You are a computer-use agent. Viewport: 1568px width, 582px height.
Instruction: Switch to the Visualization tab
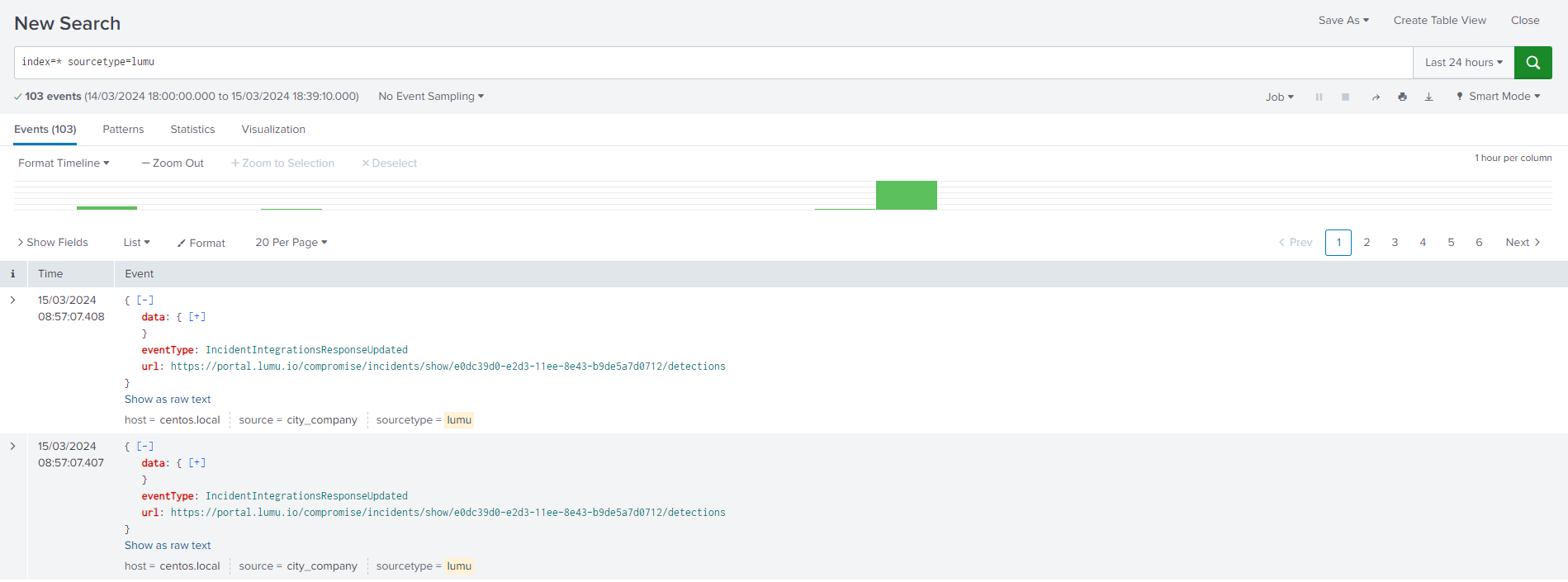pos(273,130)
